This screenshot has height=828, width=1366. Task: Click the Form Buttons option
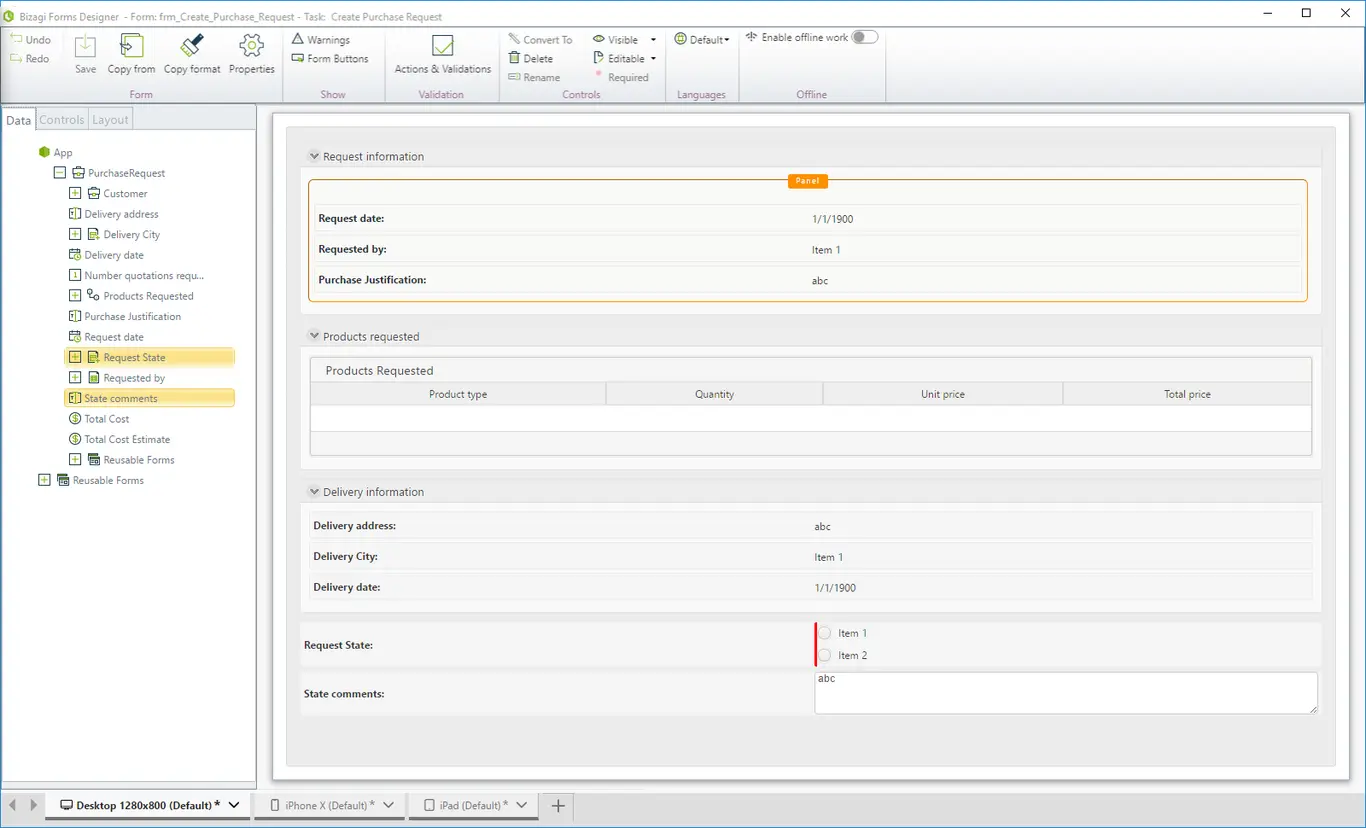click(x=330, y=58)
